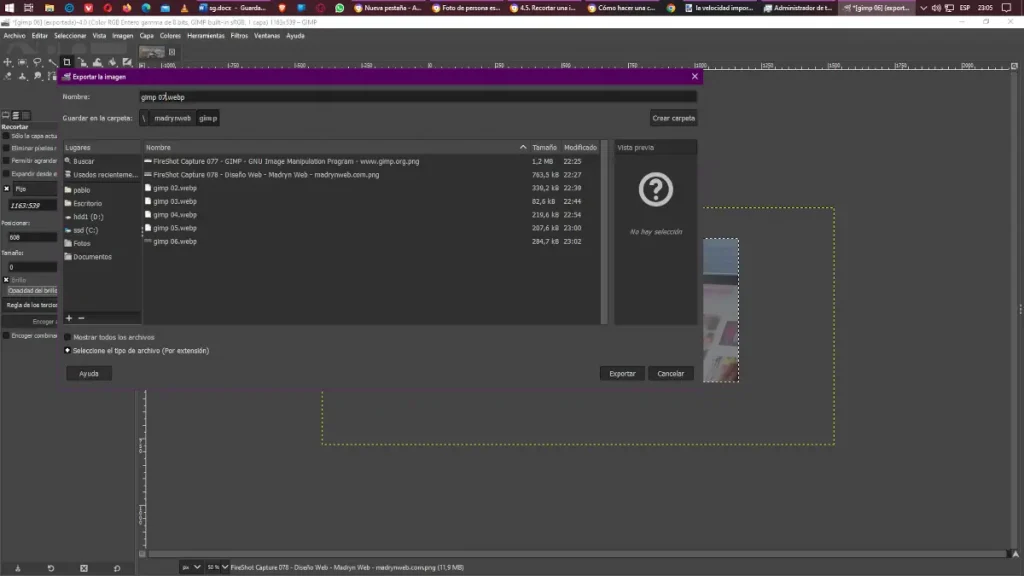Image resolution: width=1024 pixels, height=576 pixels.
Task: Click the Crear carpeta button
Action: pyautogui.click(x=673, y=118)
